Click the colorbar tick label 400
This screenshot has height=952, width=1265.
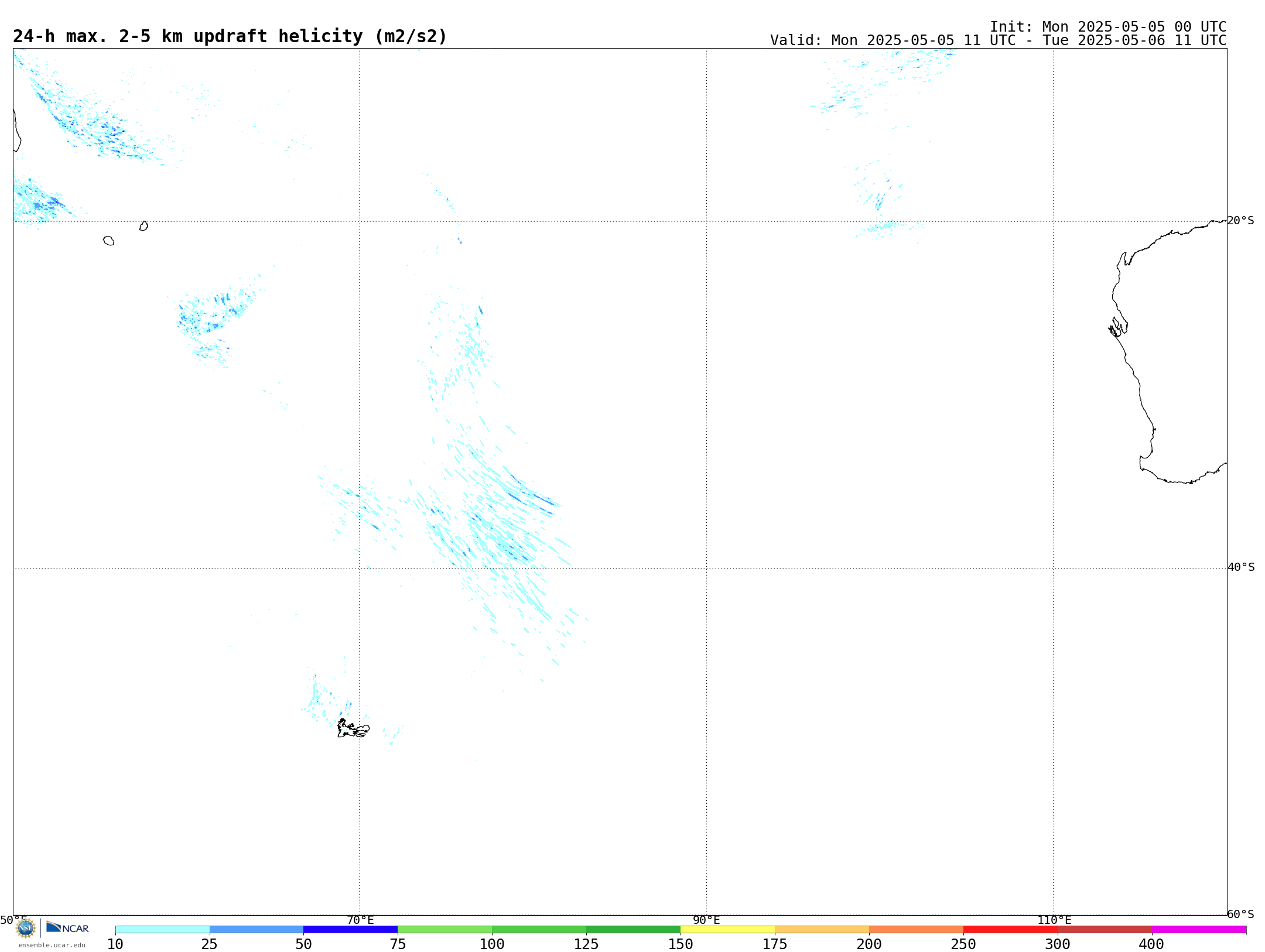tap(1152, 944)
